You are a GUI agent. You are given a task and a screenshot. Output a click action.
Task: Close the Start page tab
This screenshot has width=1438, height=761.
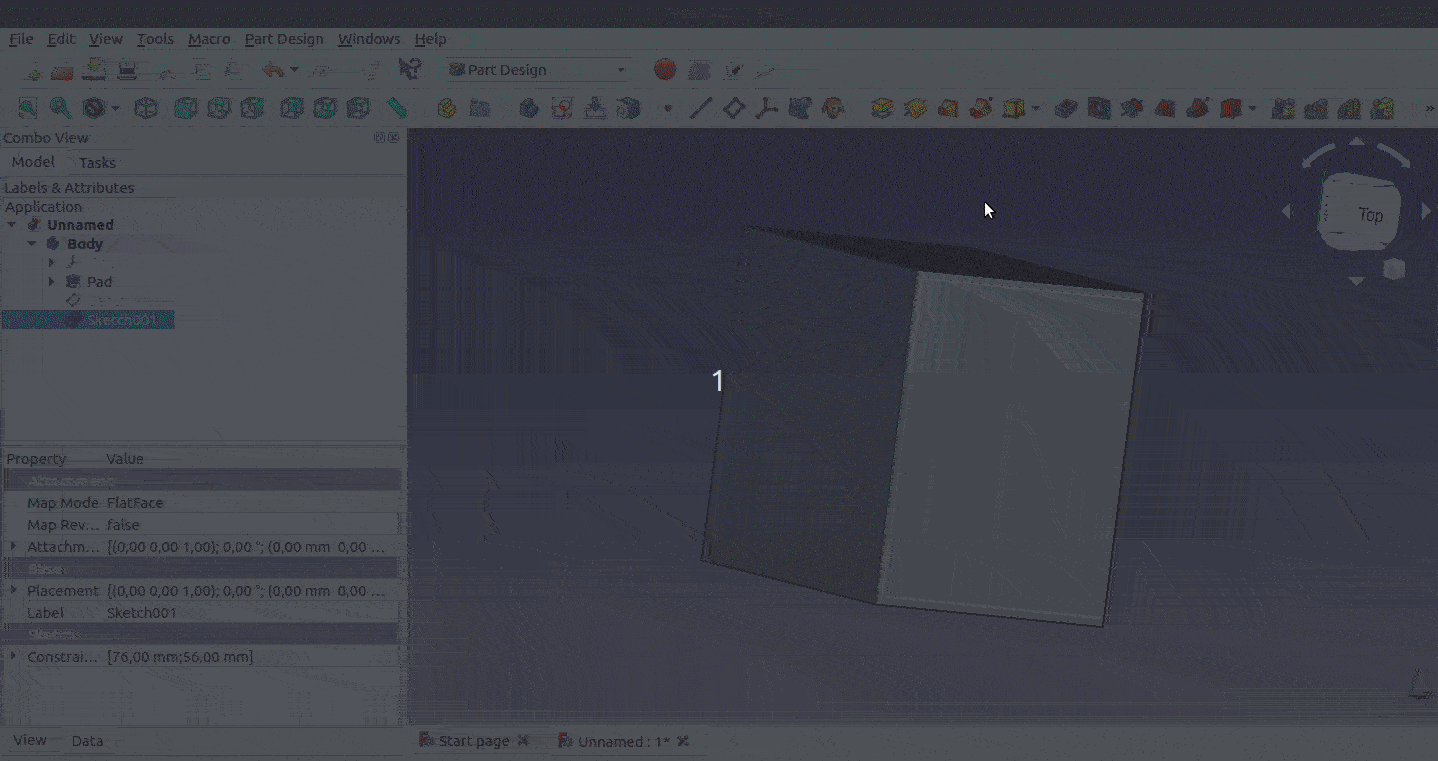point(522,741)
